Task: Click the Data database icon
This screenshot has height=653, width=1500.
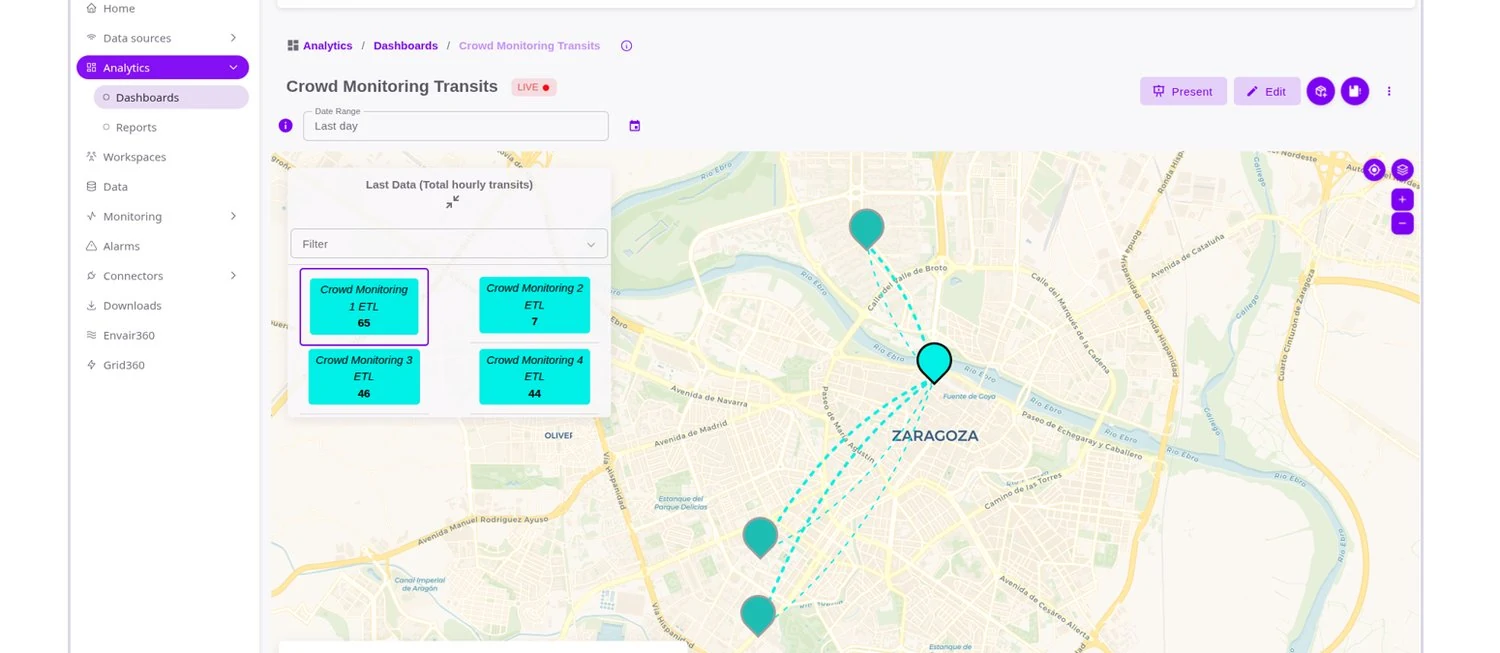Action: [x=91, y=186]
